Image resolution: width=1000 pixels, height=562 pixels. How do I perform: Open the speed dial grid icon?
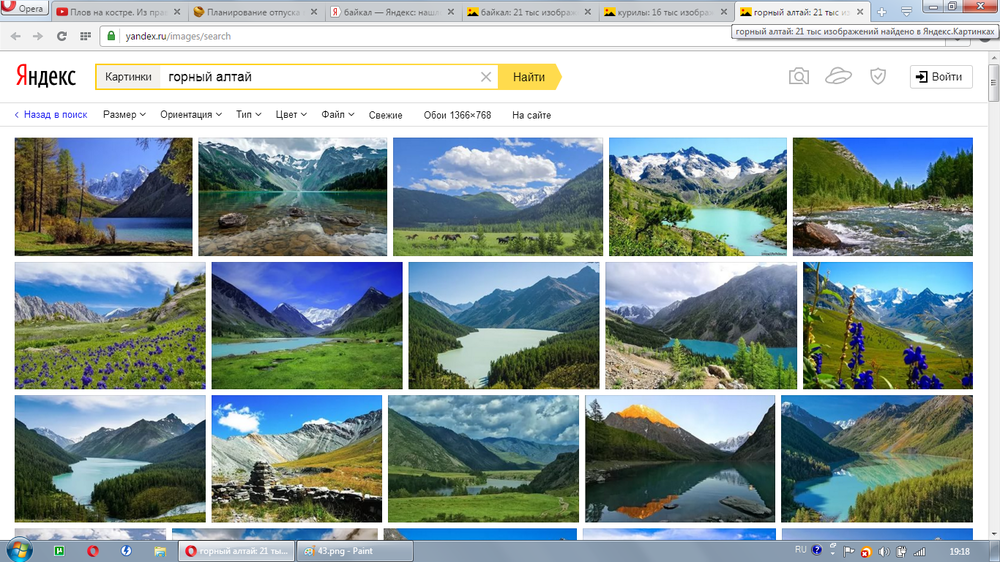coord(86,36)
